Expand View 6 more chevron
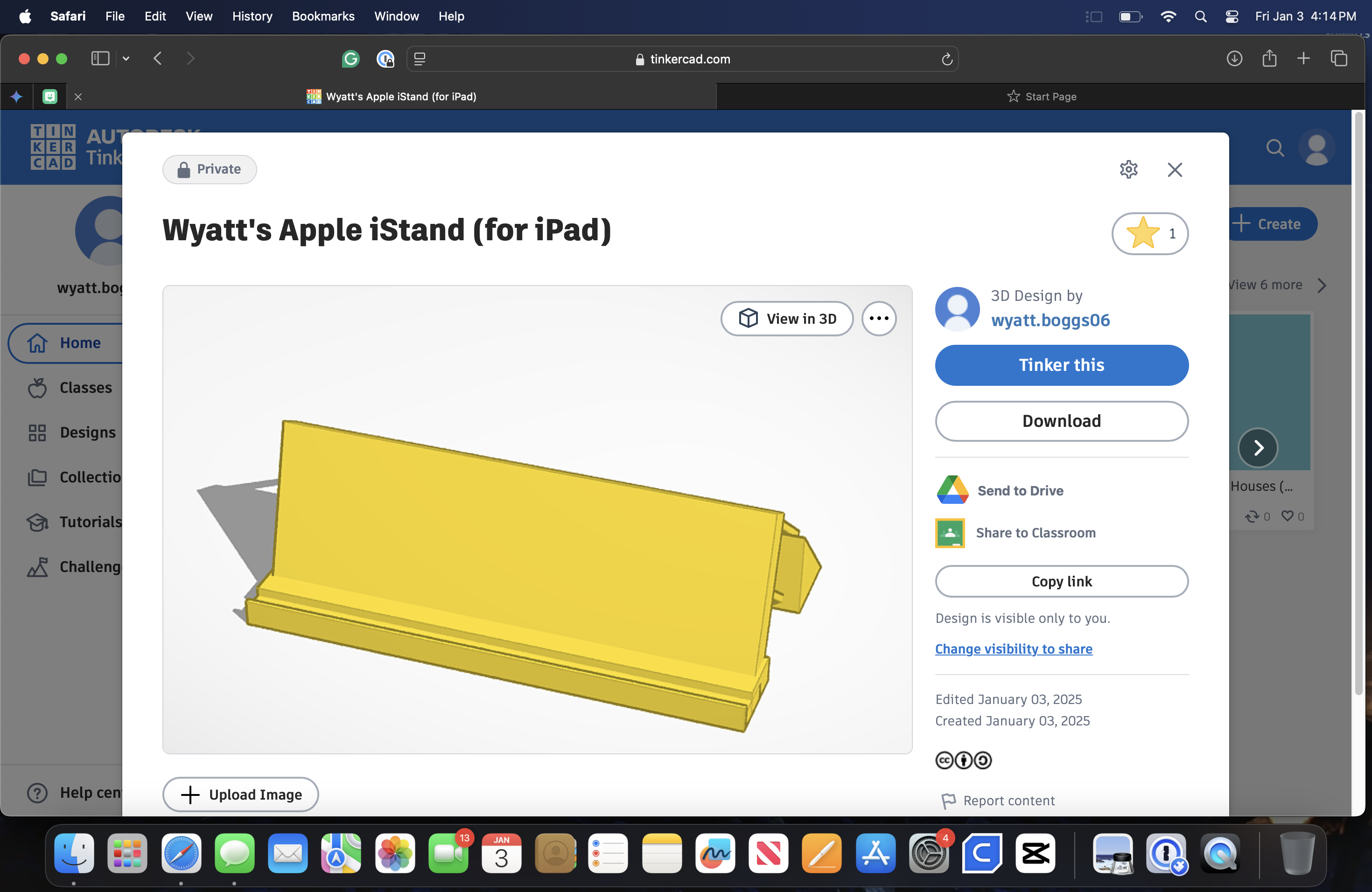 1321,285
